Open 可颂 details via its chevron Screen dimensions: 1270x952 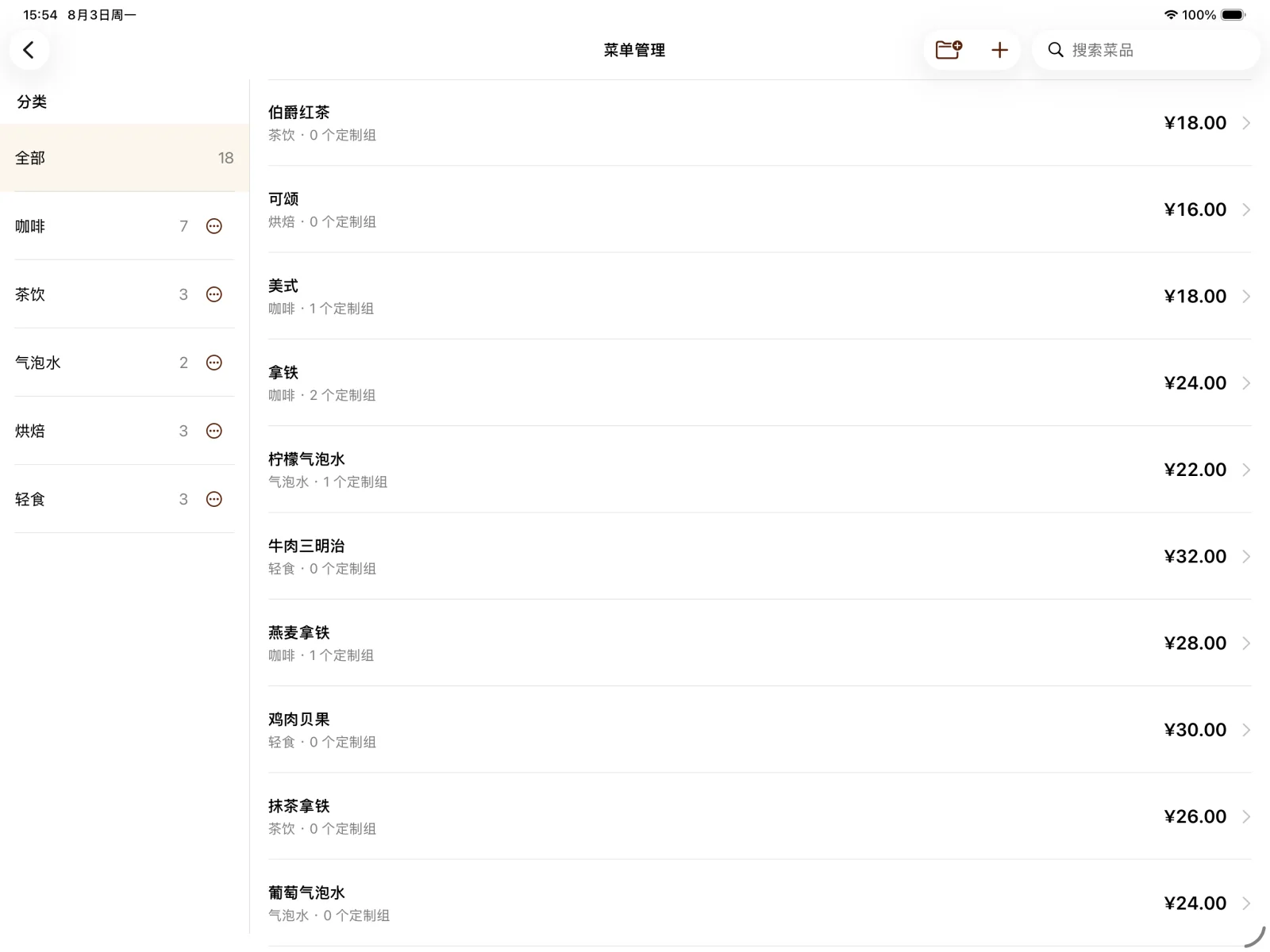[x=1246, y=209]
